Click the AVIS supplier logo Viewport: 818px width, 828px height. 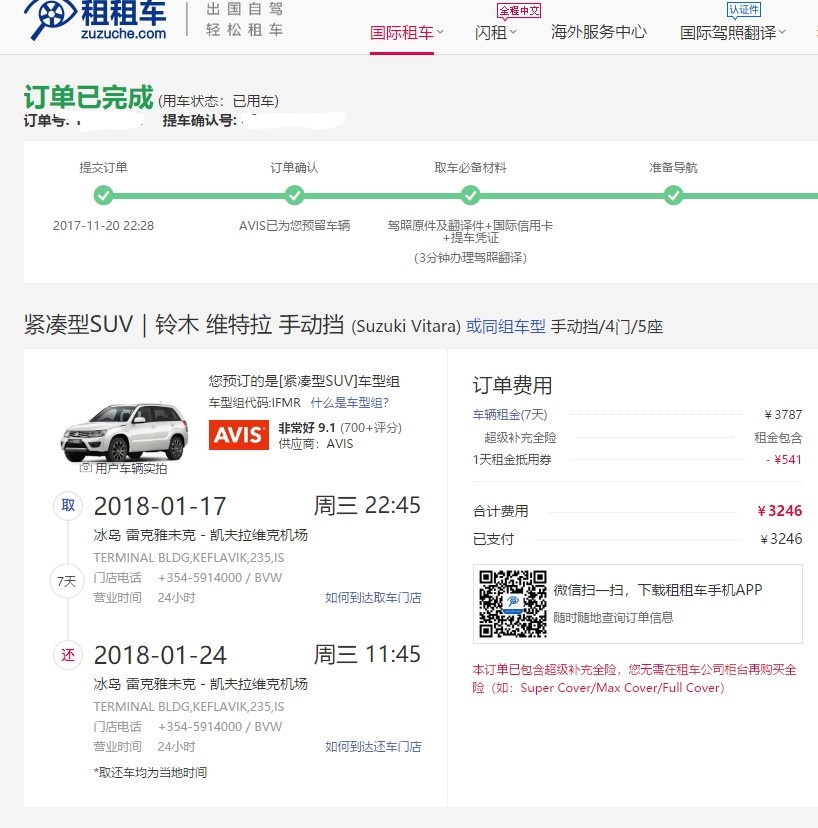(238, 435)
